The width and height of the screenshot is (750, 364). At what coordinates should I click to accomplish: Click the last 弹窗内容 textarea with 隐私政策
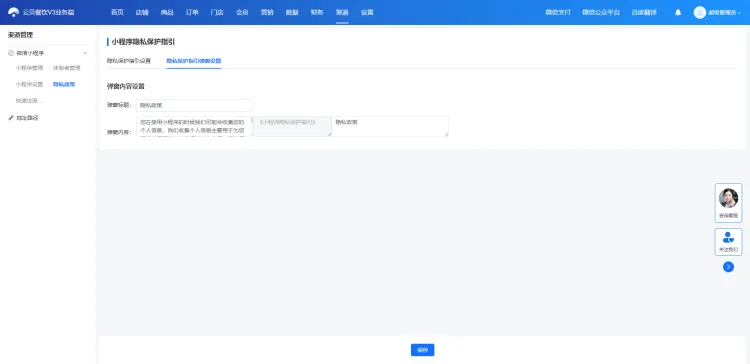(390, 126)
